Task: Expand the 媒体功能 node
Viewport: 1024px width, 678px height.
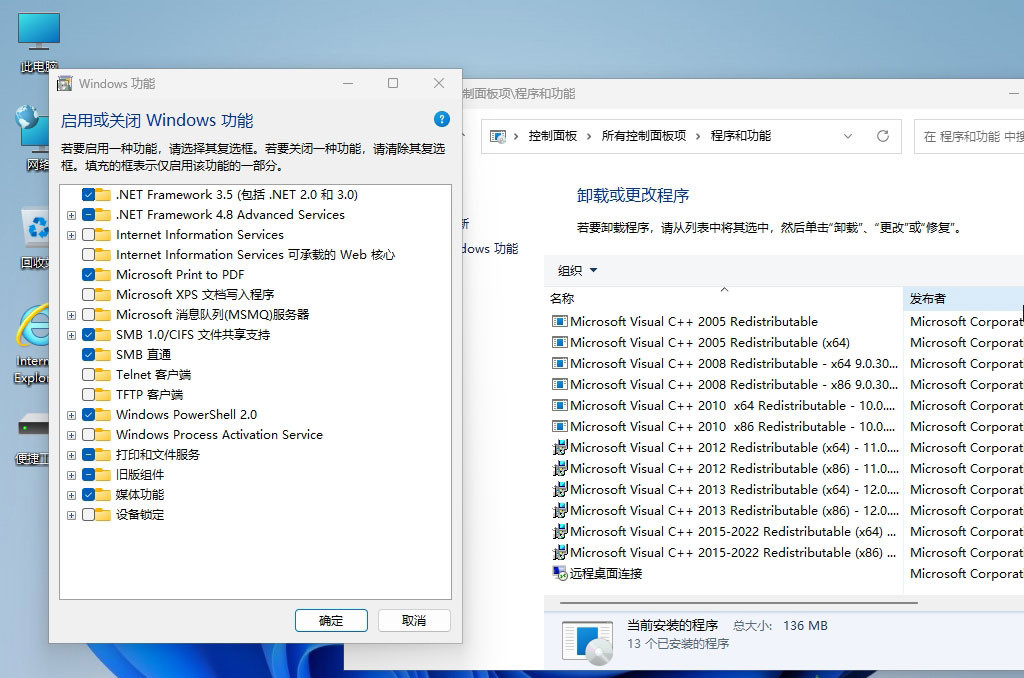Action: click(69, 495)
